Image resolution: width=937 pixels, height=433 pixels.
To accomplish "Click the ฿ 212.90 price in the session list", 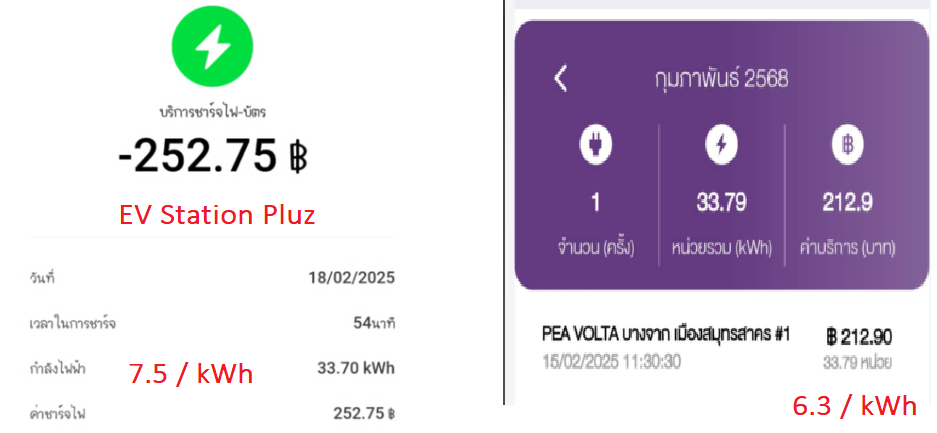I will click(x=859, y=337).
